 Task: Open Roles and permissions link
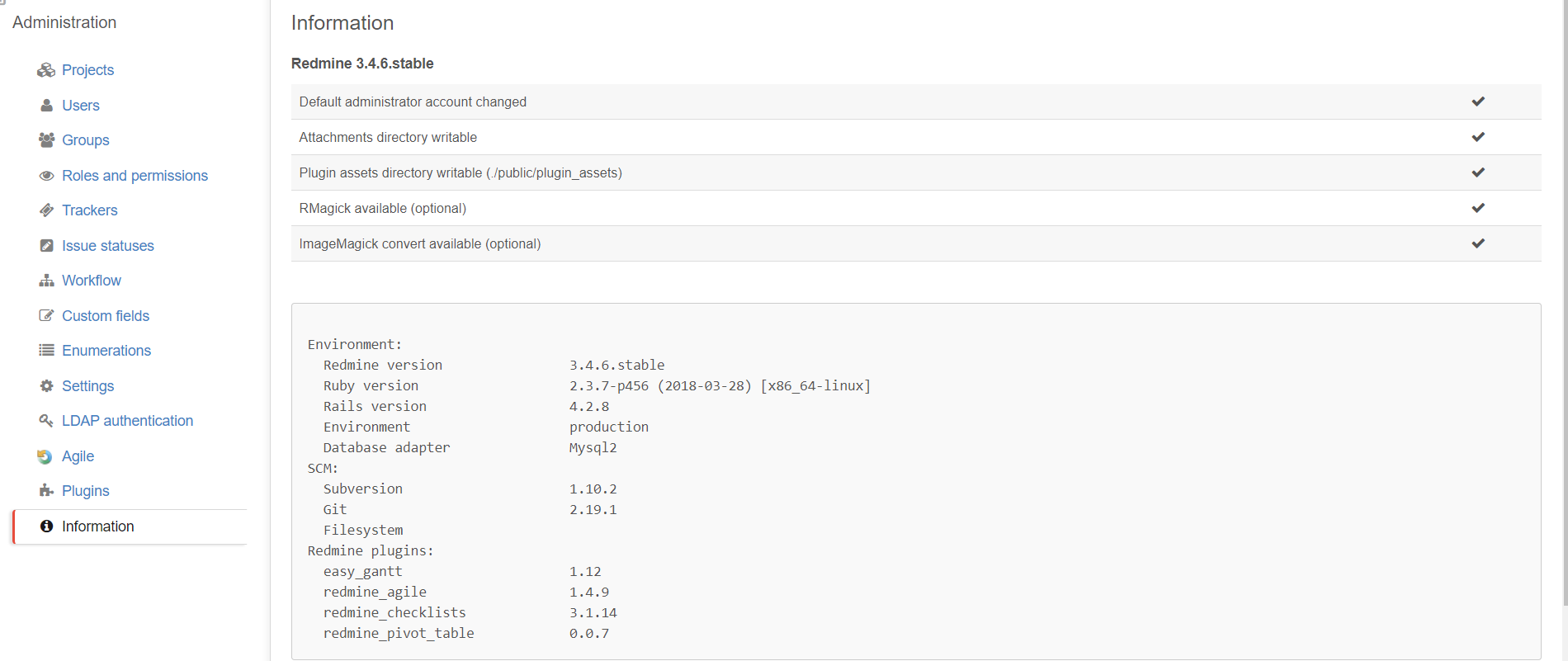pyautogui.click(x=135, y=176)
